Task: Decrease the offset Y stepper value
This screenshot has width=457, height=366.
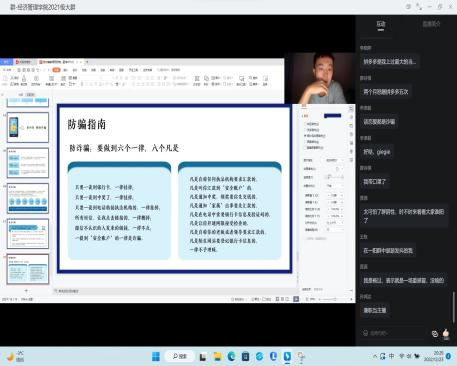Action: (x=328, y=202)
